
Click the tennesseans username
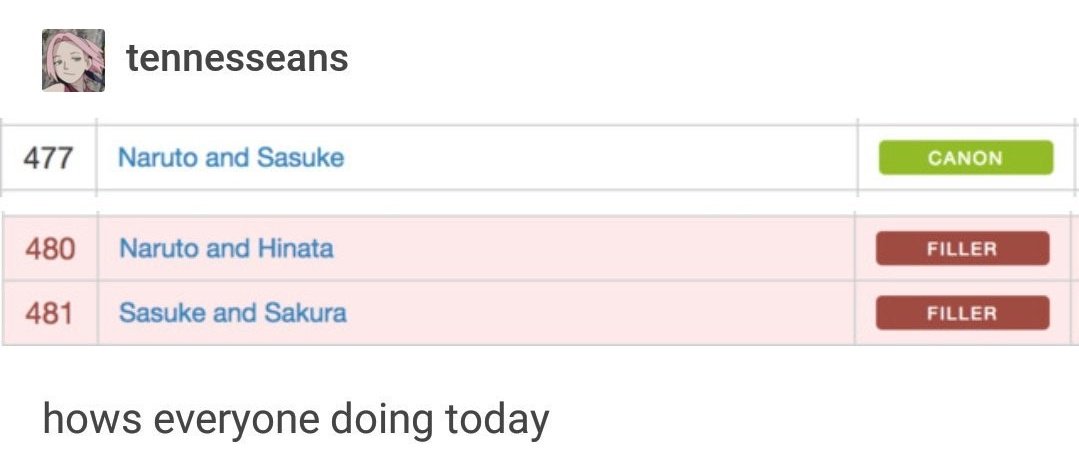click(x=237, y=58)
